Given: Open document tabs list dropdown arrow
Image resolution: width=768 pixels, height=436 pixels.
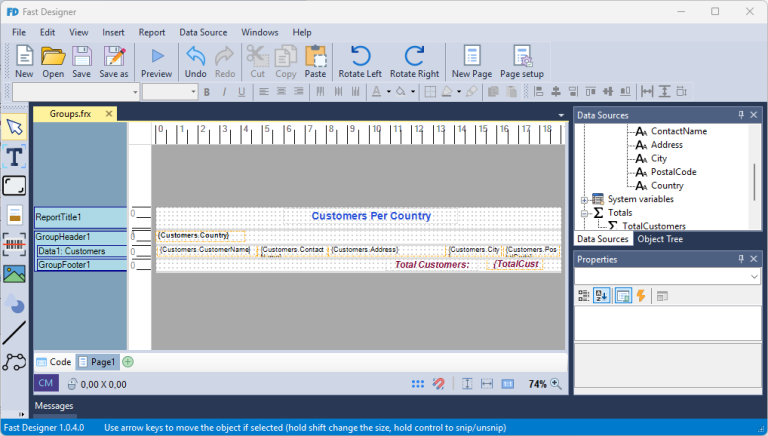Looking at the screenshot, I should (x=561, y=115).
